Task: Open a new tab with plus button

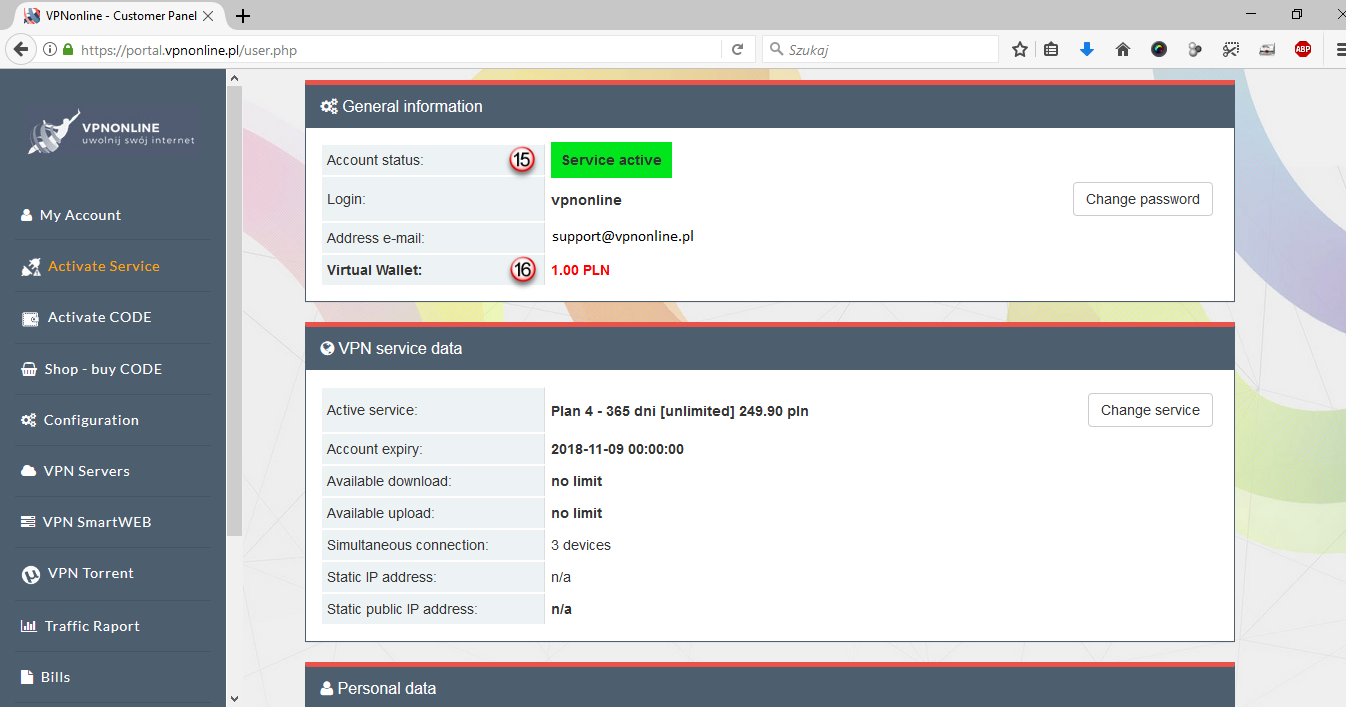Action: 243,16
